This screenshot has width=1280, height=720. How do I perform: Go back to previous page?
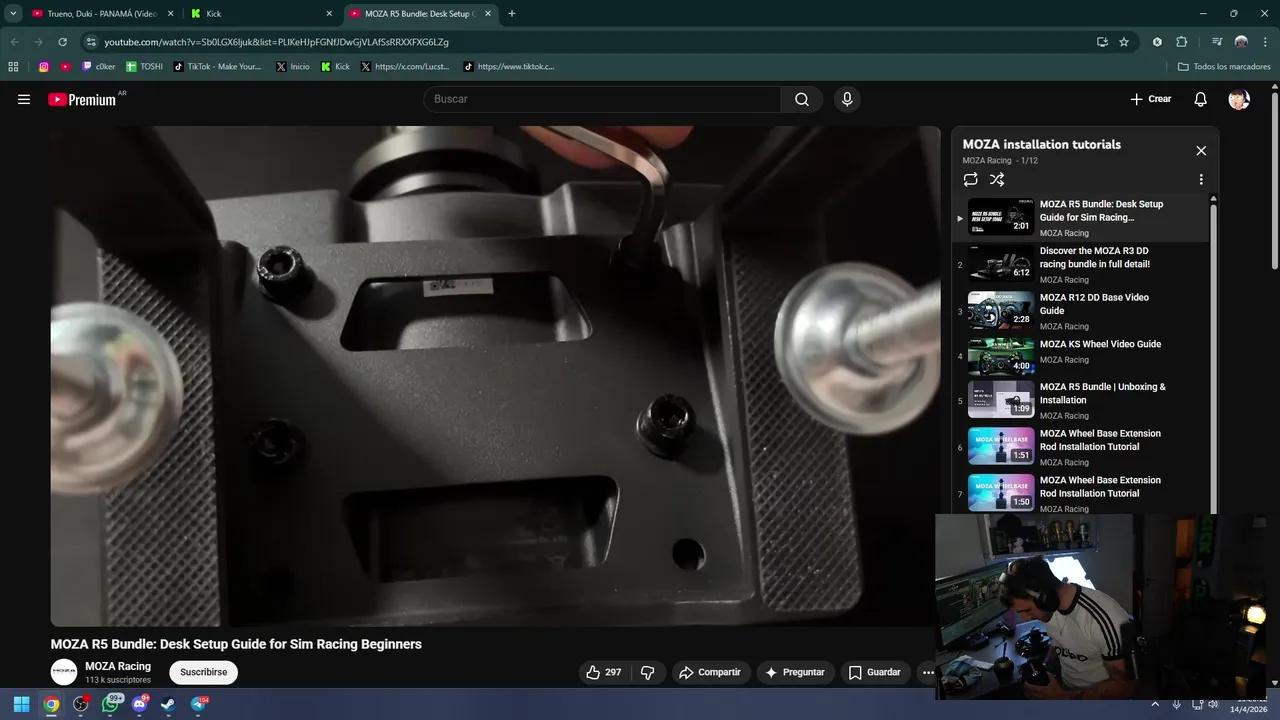(14, 42)
